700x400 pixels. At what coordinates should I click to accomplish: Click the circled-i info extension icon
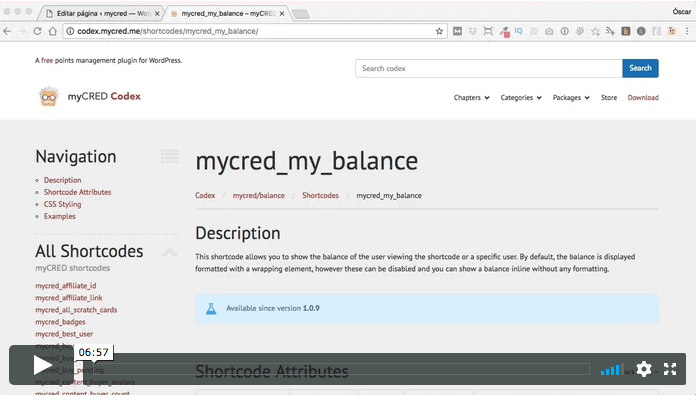[x=564, y=31]
